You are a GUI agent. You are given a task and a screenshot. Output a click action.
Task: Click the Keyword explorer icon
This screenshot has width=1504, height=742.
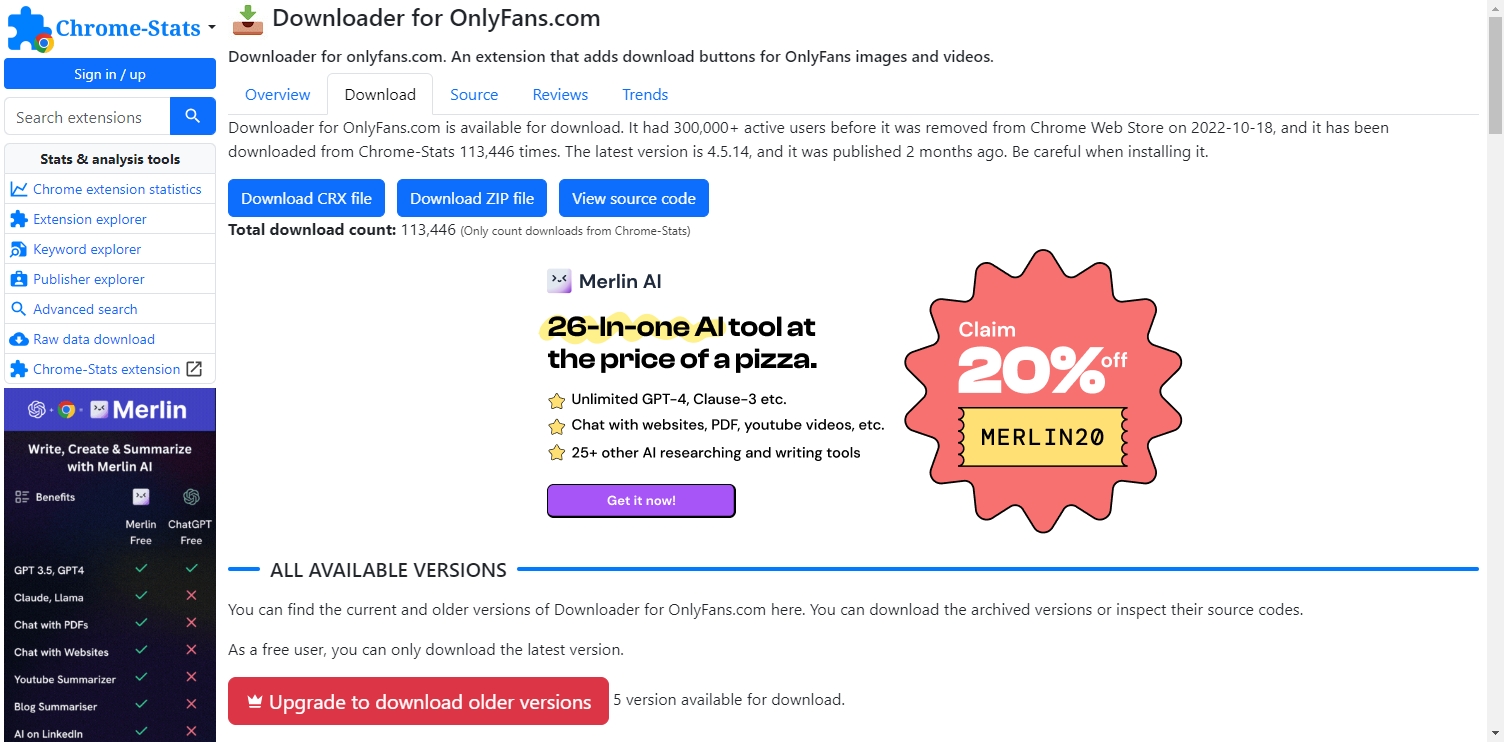coord(18,249)
